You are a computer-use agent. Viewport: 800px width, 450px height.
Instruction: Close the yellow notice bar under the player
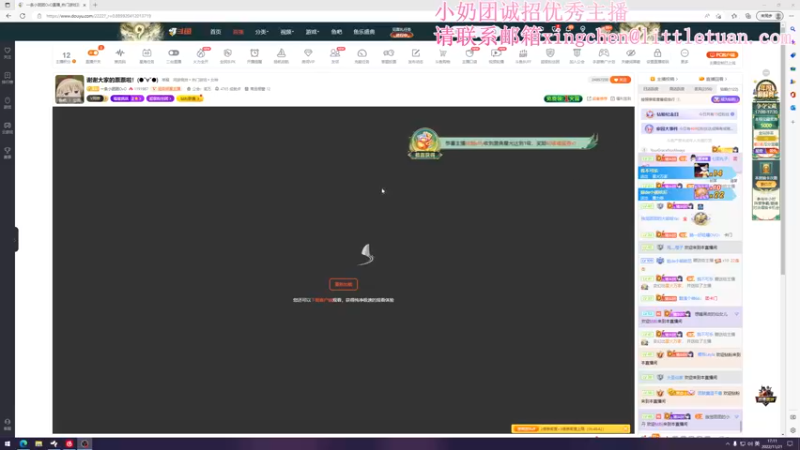pos(626,429)
